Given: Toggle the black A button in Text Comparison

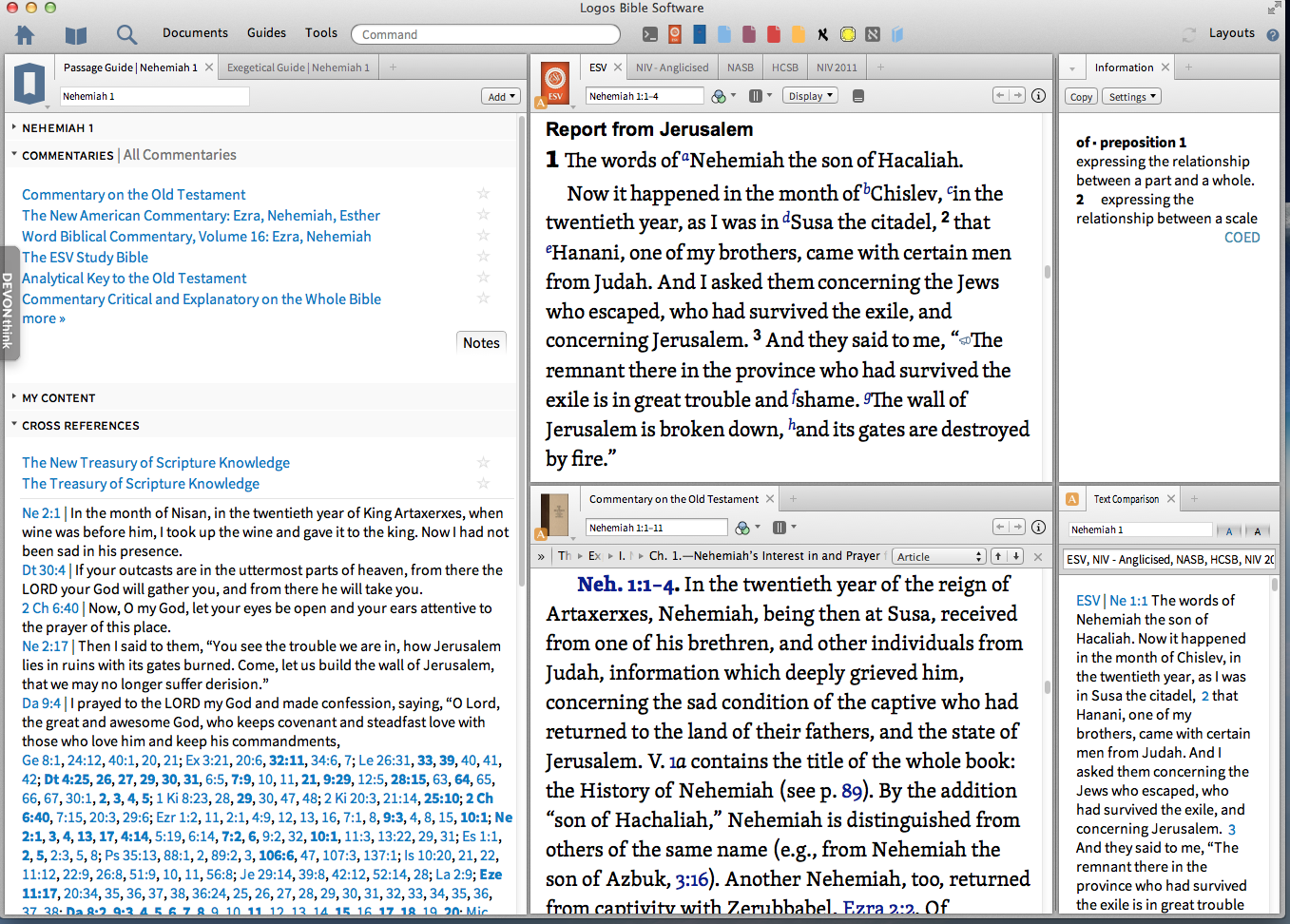Looking at the screenshot, I should click(x=1258, y=530).
